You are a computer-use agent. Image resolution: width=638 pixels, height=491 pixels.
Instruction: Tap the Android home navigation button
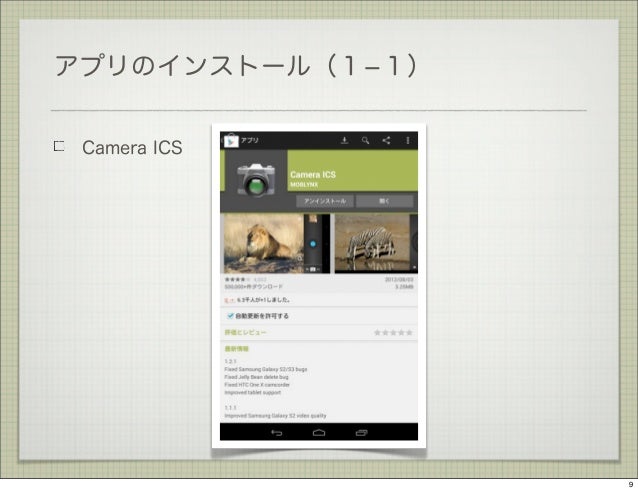[x=319, y=432]
